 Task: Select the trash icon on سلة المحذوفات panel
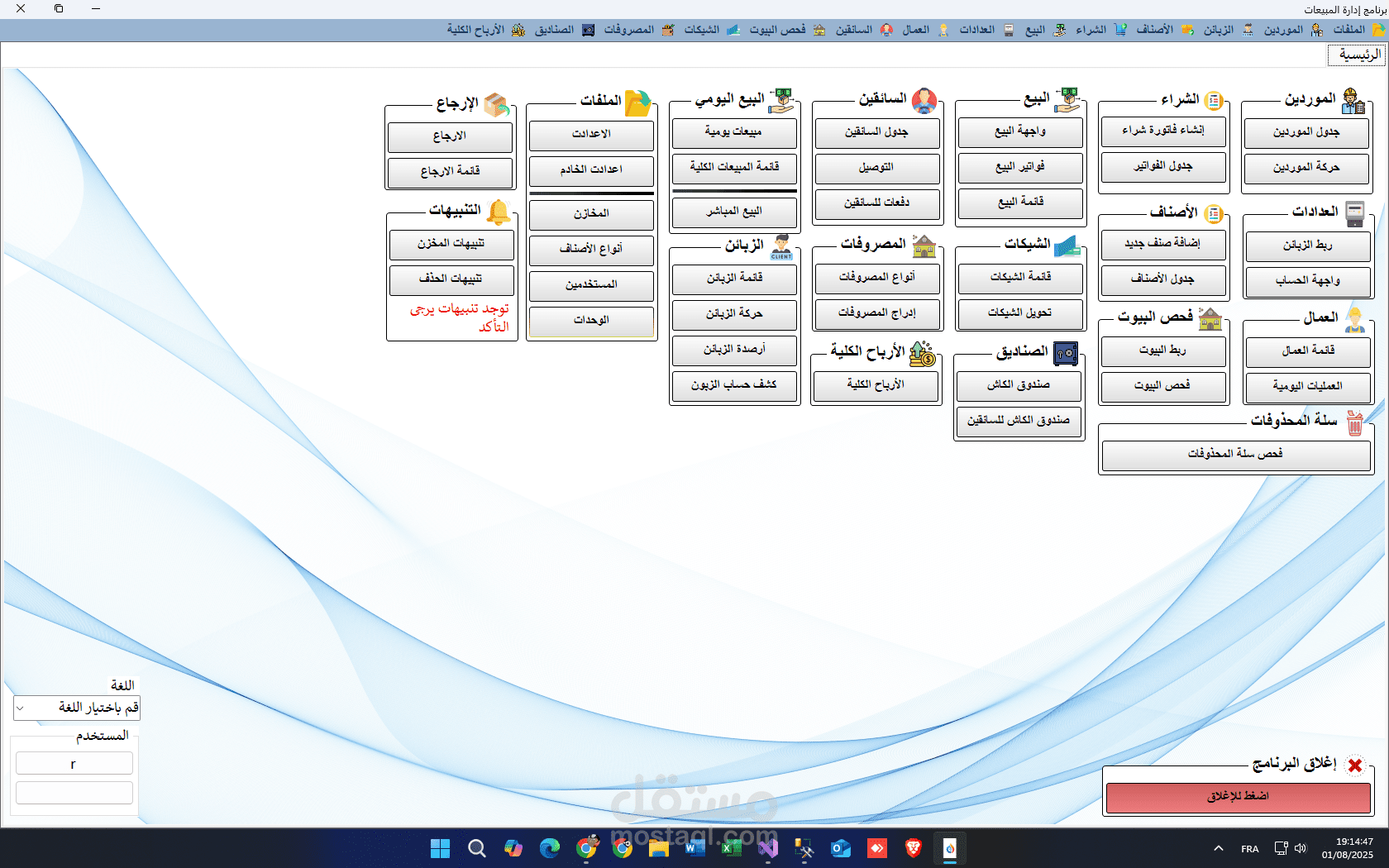coord(1354,423)
